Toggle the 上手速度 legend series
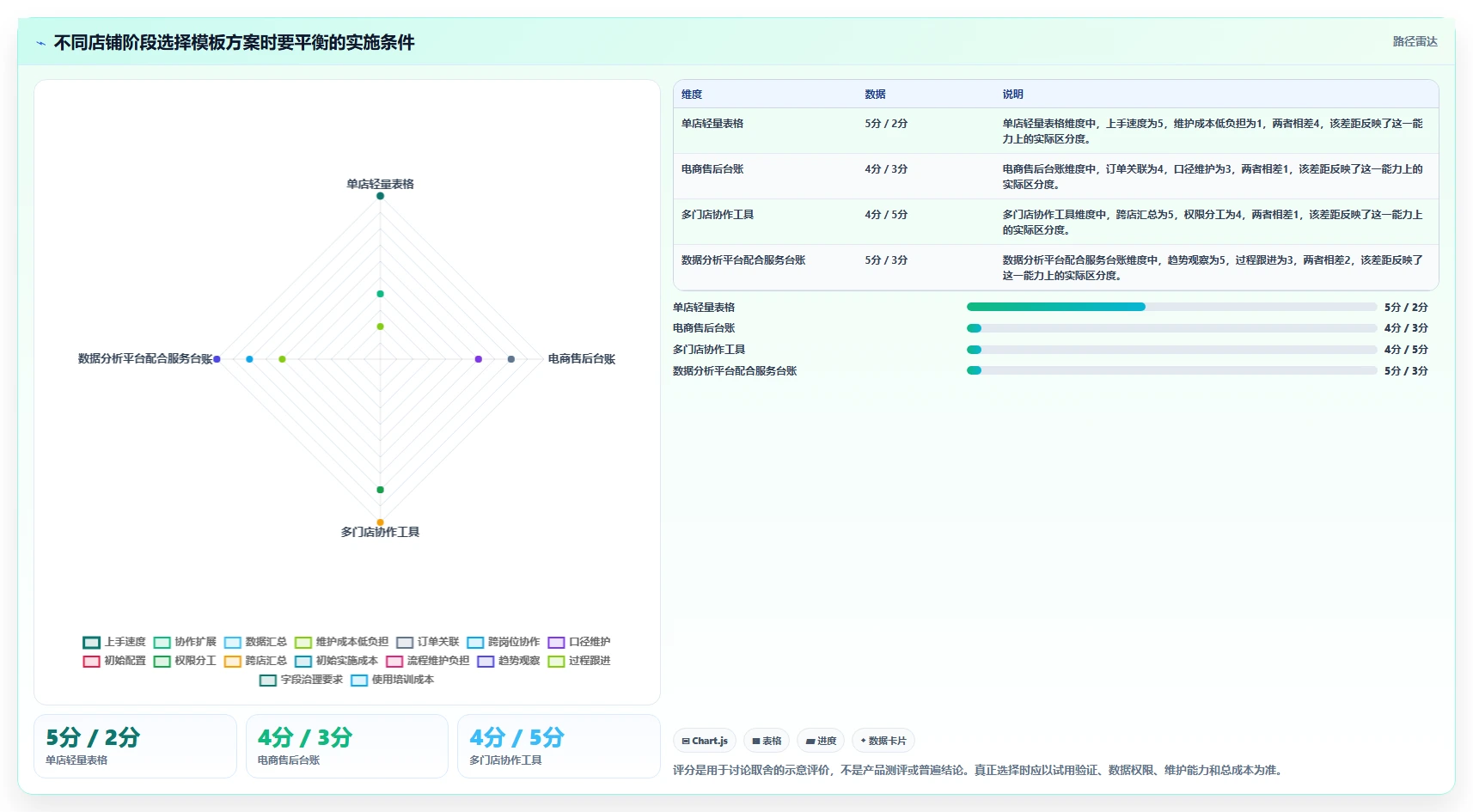Viewport: 1473px width, 812px height. click(x=114, y=642)
